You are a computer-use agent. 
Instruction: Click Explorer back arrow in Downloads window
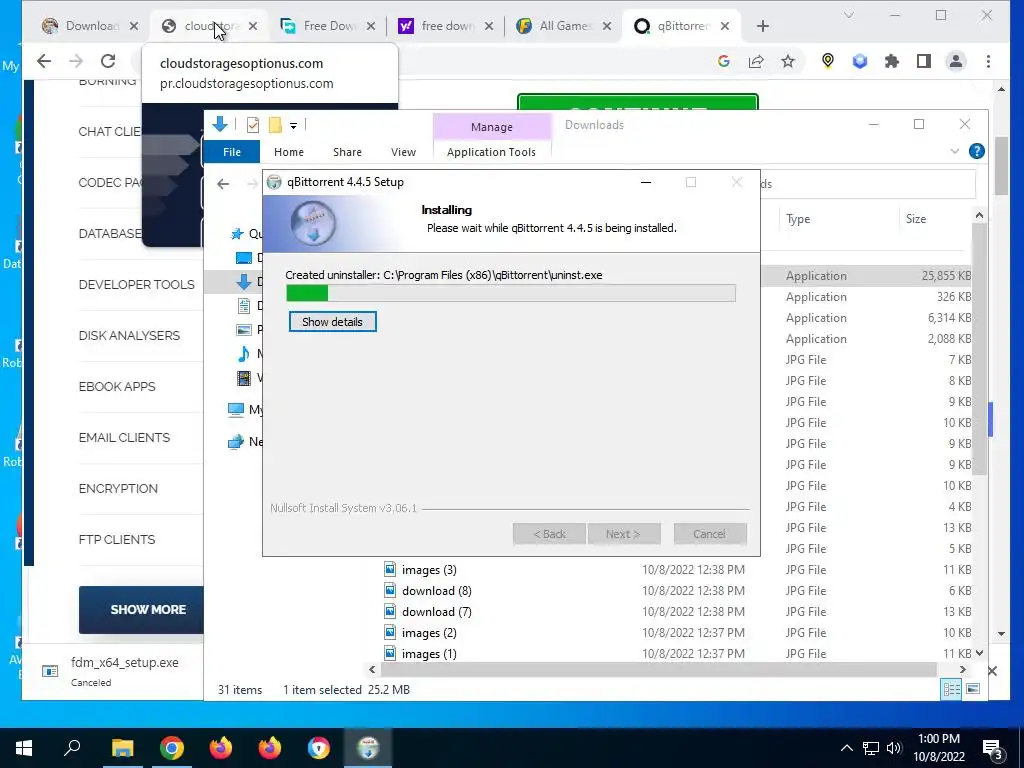(x=223, y=184)
